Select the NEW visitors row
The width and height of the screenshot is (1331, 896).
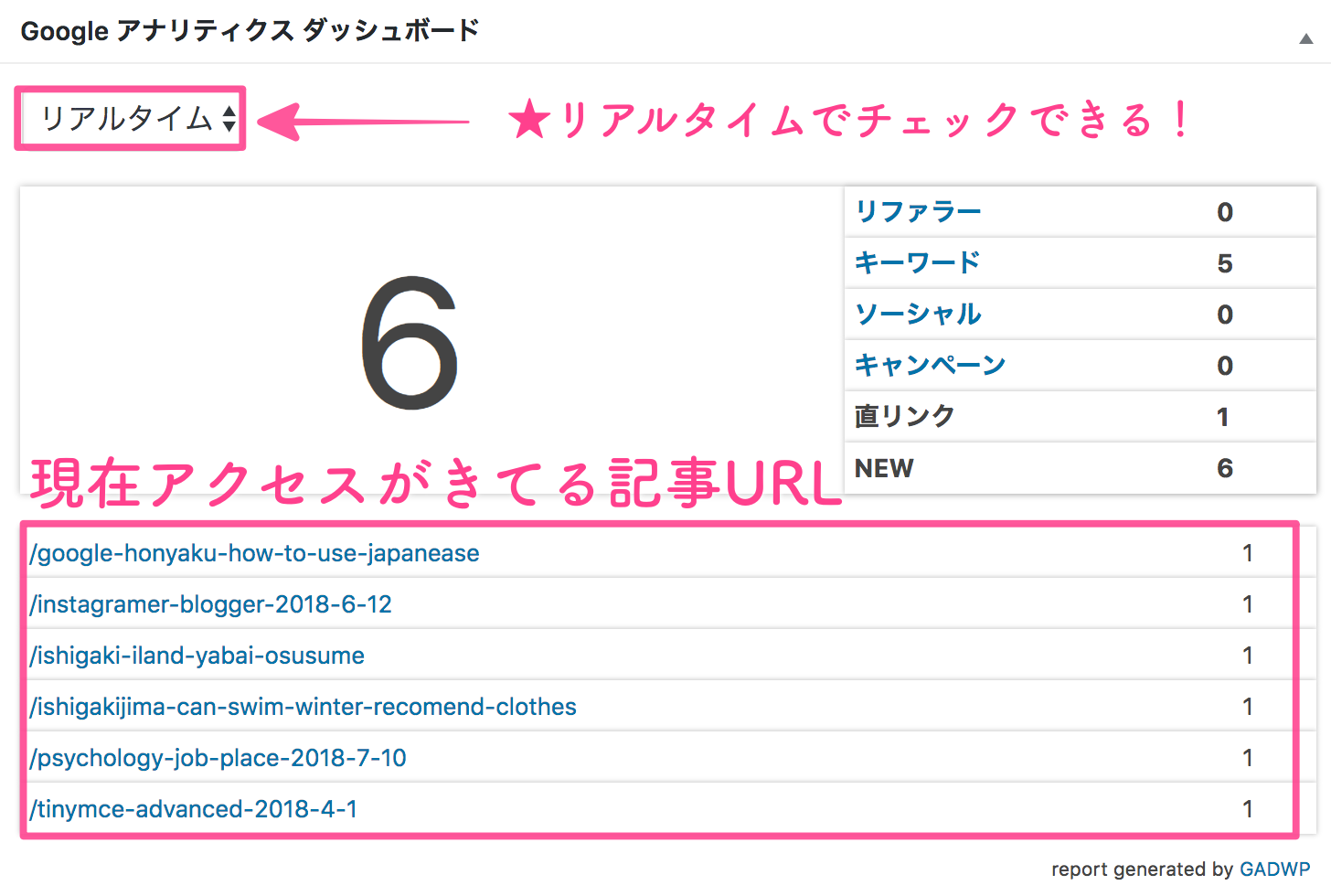[1081, 468]
